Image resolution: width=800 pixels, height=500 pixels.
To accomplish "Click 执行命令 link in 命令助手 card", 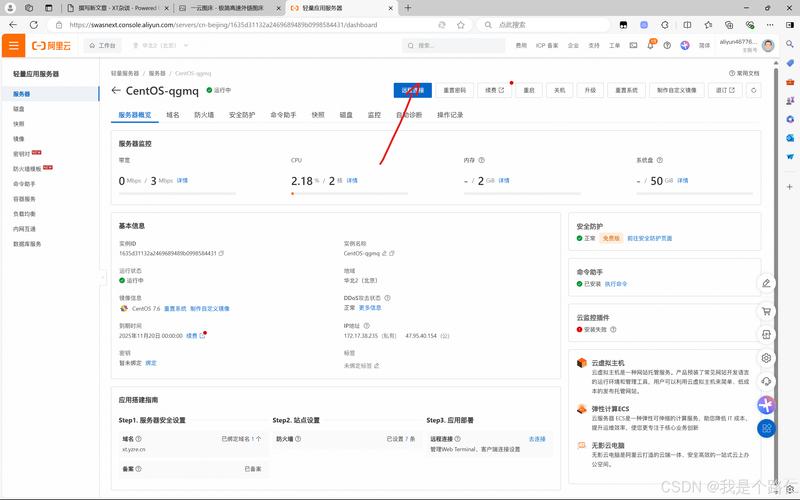I will [x=616, y=284].
